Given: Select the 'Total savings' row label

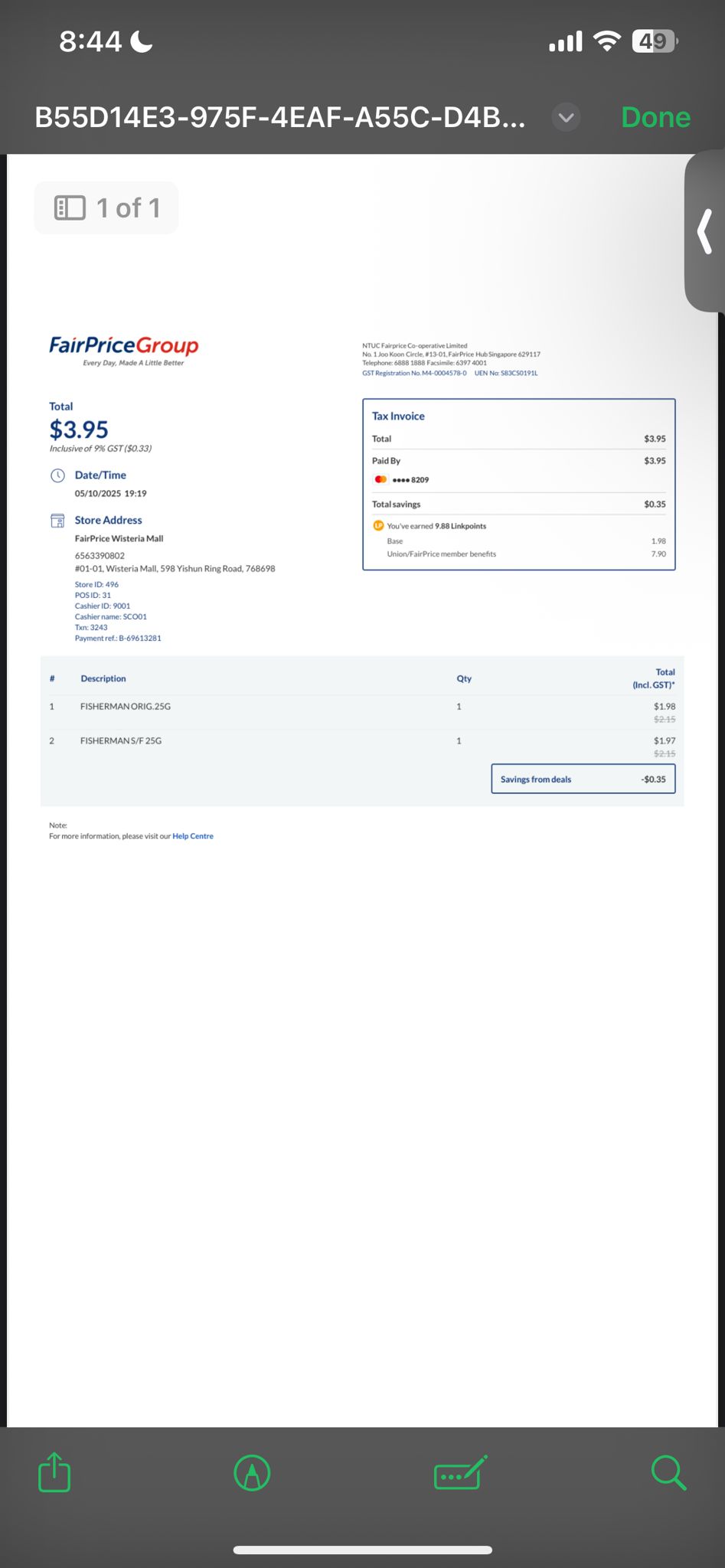Looking at the screenshot, I should tap(396, 505).
